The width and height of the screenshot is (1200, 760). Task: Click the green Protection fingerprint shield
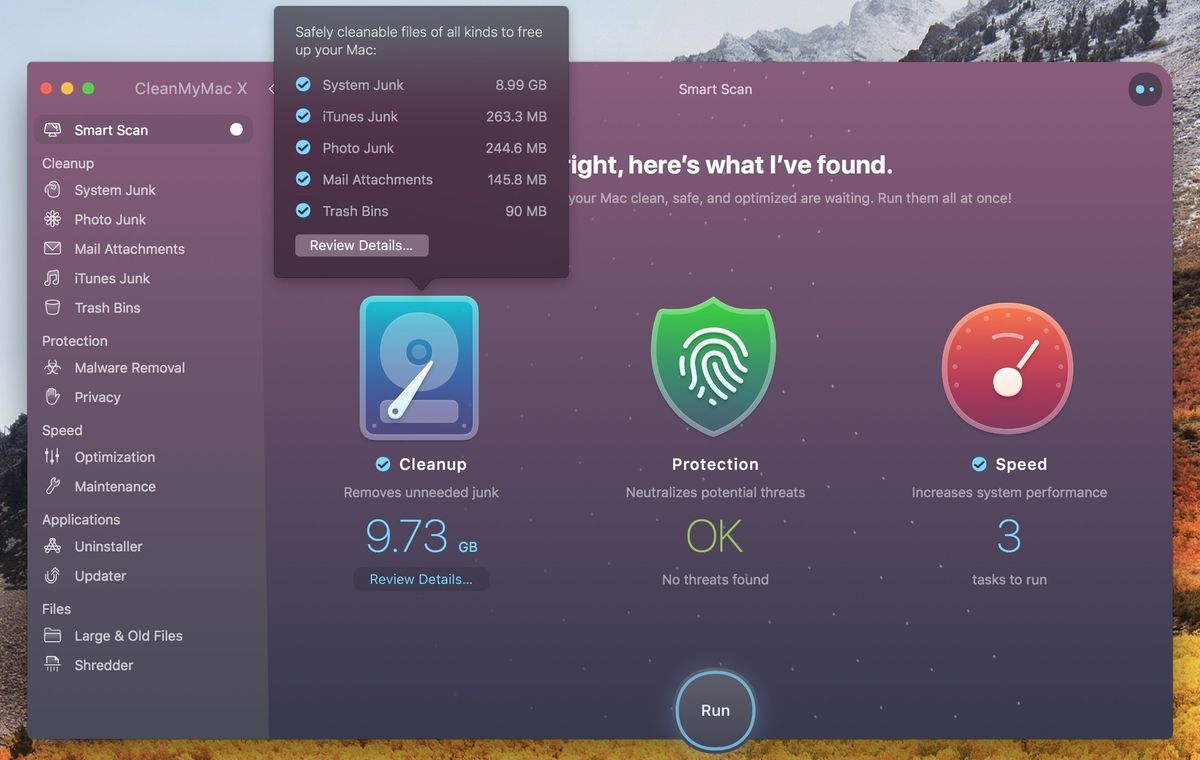tap(714, 366)
